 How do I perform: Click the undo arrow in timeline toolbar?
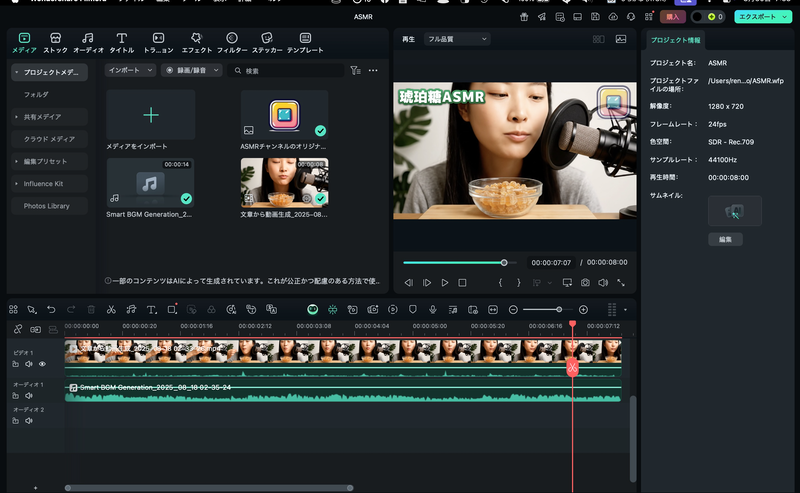click(51, 309)
